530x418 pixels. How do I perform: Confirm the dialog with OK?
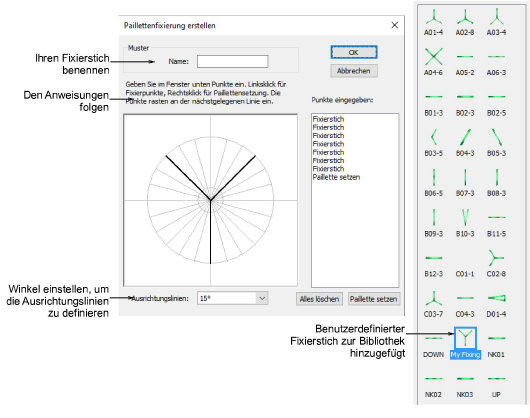pos(354,52)
